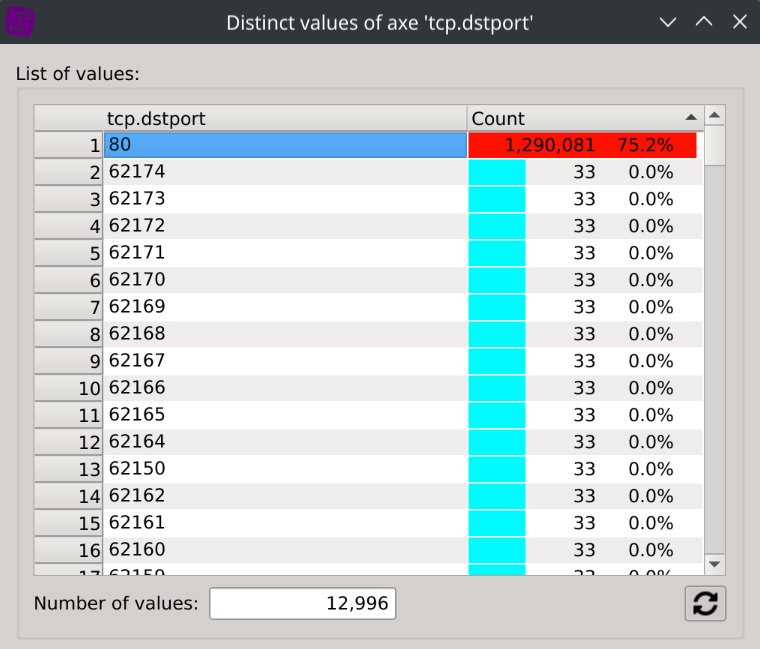The image size is (760, 649).
Task: Click row header number 10
Action: coord(68,388)
